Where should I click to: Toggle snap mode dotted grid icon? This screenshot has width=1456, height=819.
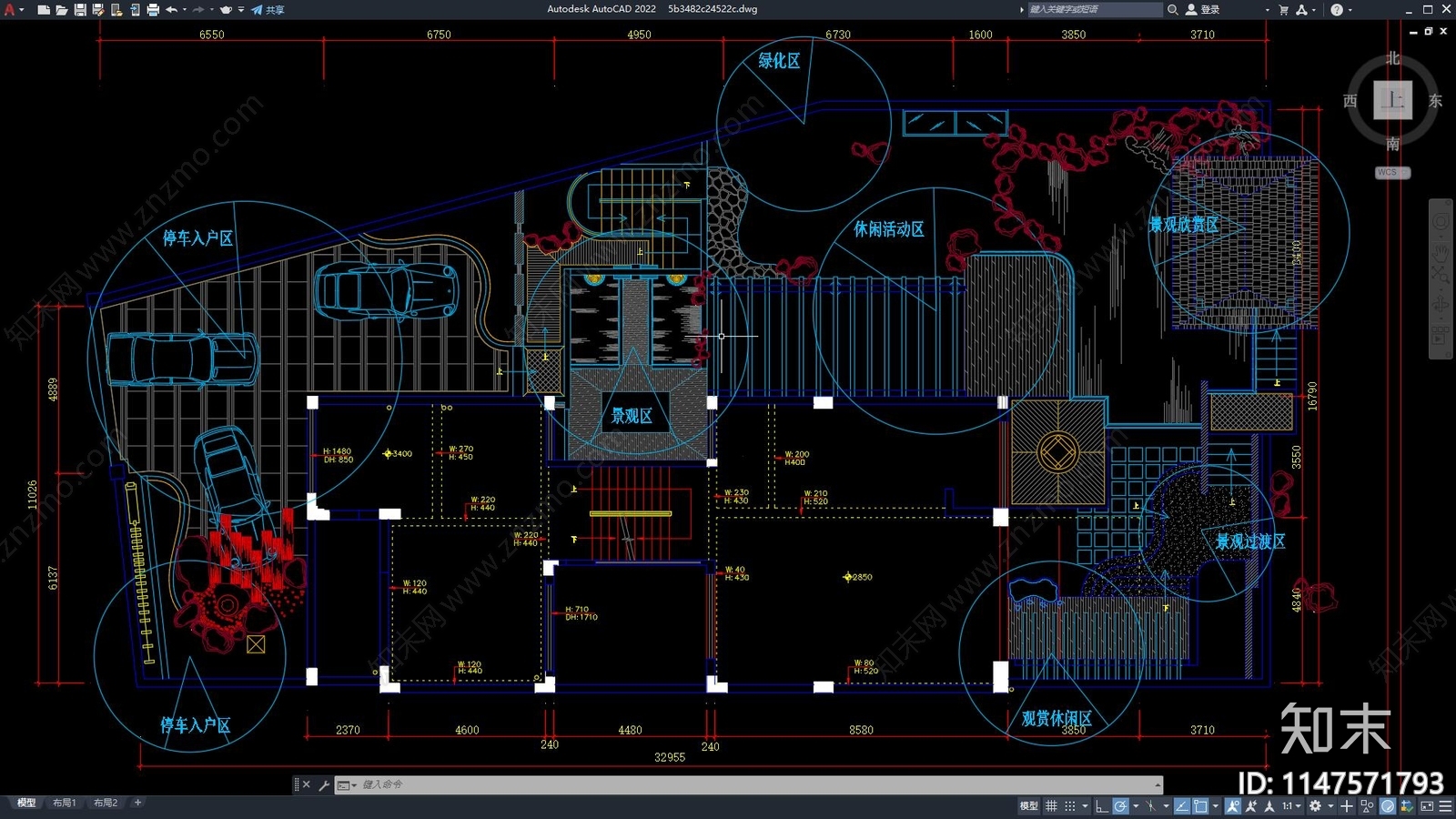(x=1070, y=806)
